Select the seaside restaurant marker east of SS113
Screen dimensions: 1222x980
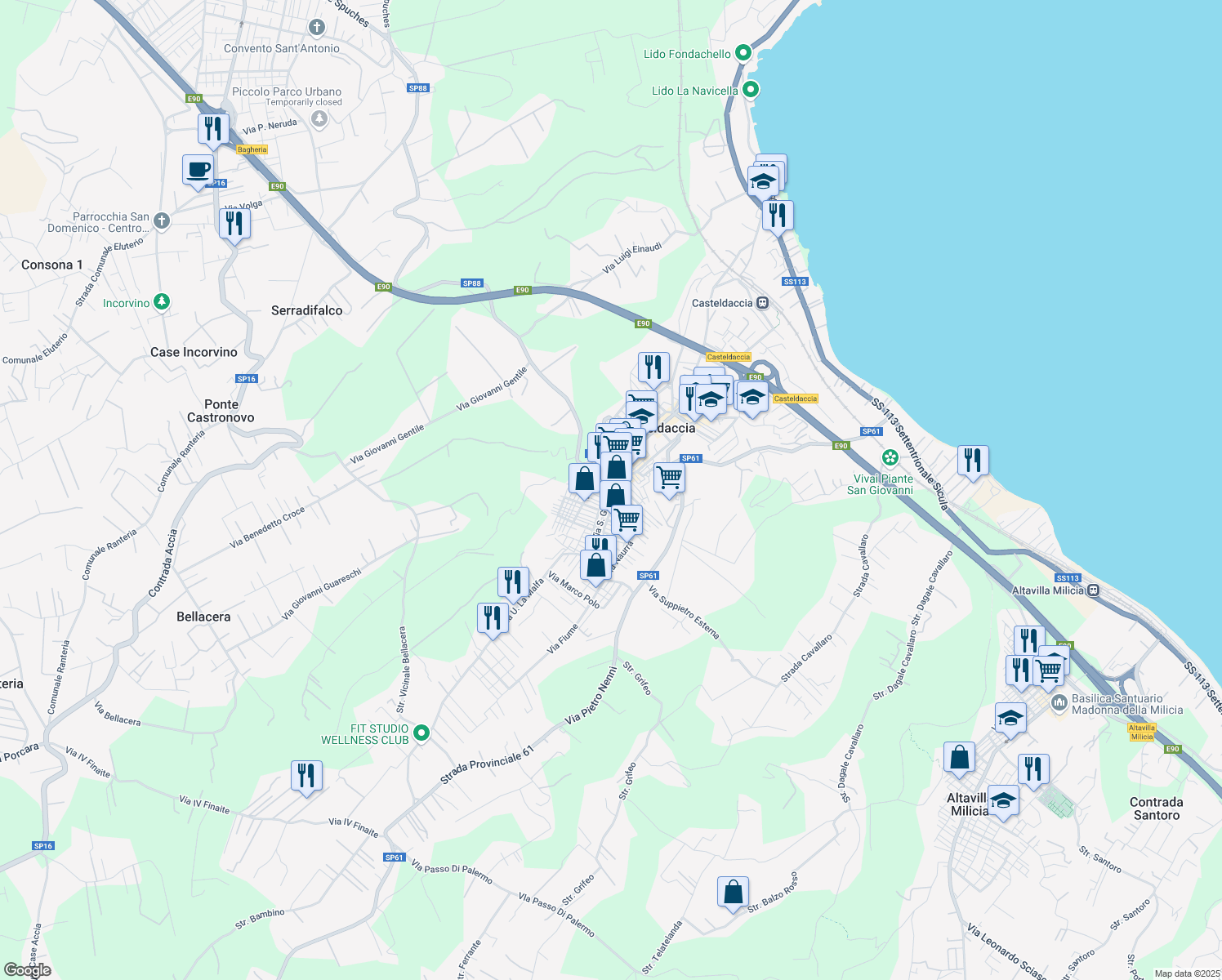[x=972, y=461]
